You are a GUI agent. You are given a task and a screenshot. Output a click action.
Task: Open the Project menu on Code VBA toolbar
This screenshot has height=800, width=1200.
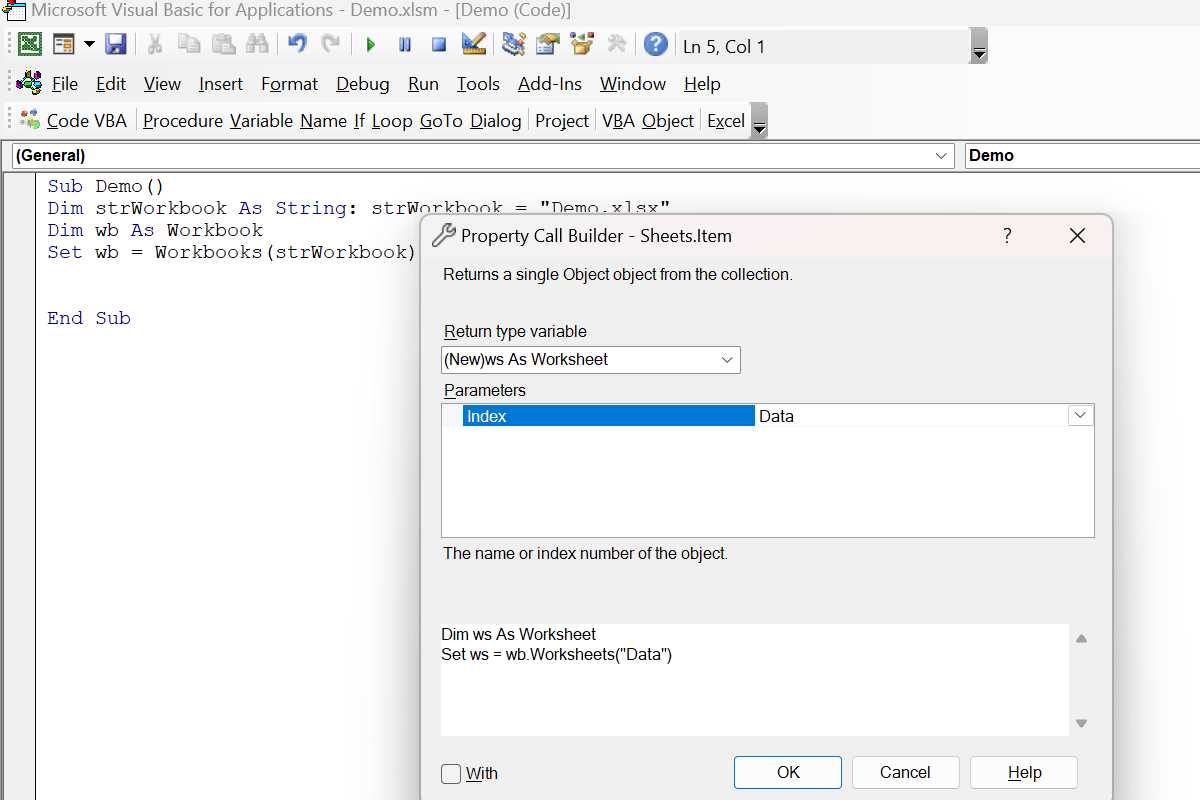click(x=562, y=120)
